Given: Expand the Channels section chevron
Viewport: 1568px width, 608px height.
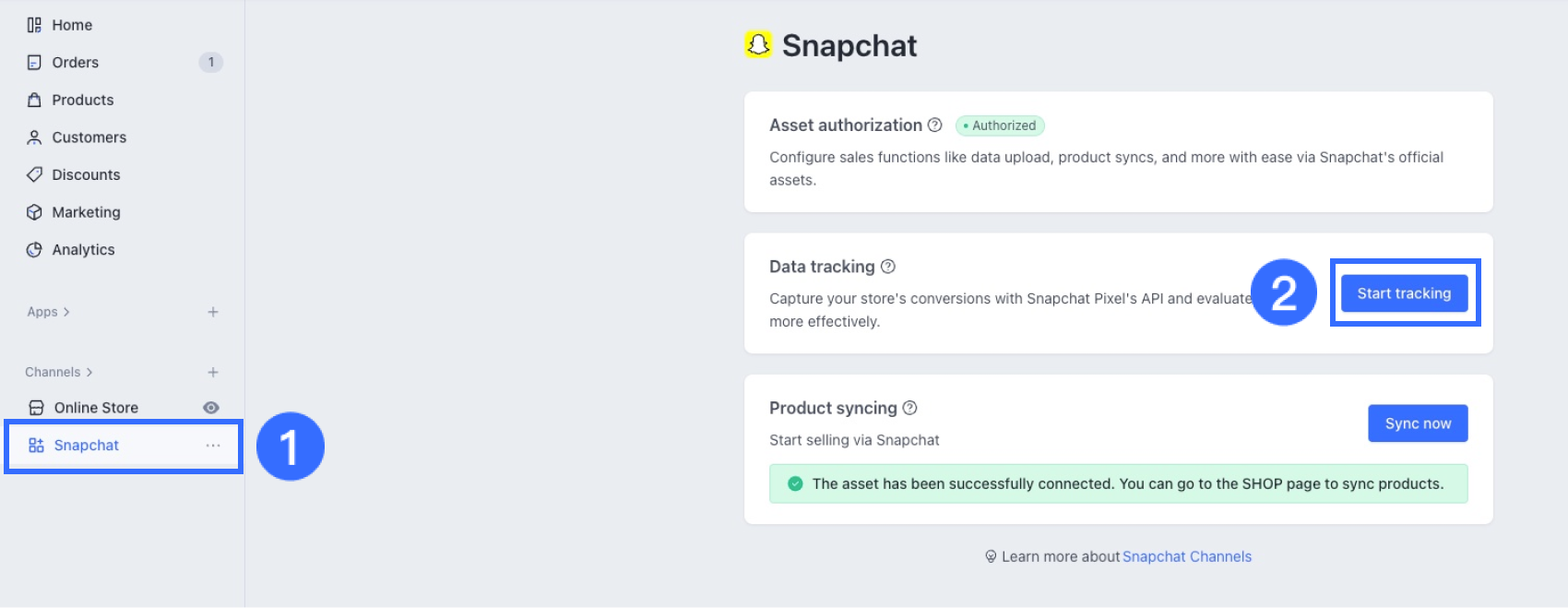Looking at the screenshot, I should pyautogui.click(x=89, y=373).
